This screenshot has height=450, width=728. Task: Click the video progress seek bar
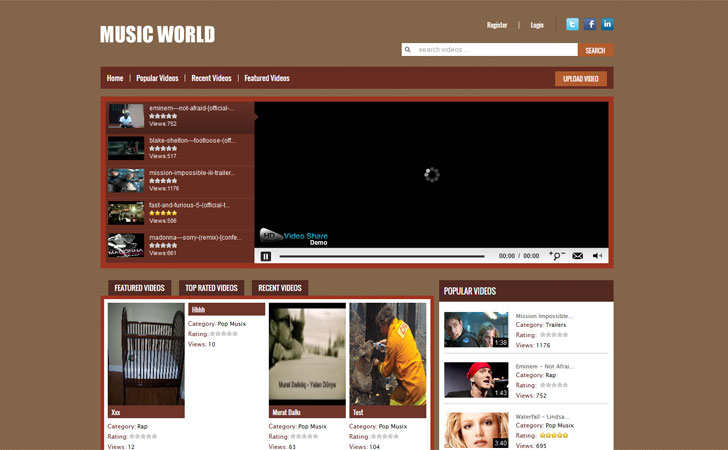tap(382, 256)
